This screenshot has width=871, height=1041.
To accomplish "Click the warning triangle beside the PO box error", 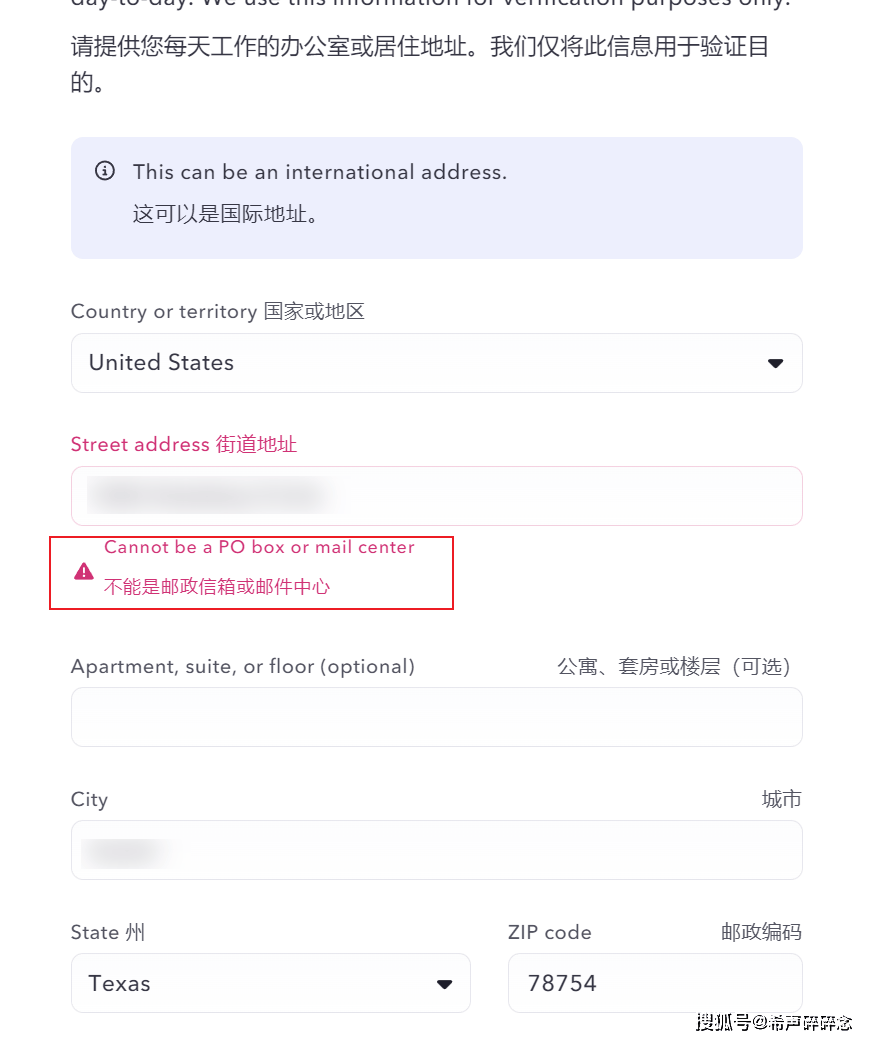I will 84,571.
